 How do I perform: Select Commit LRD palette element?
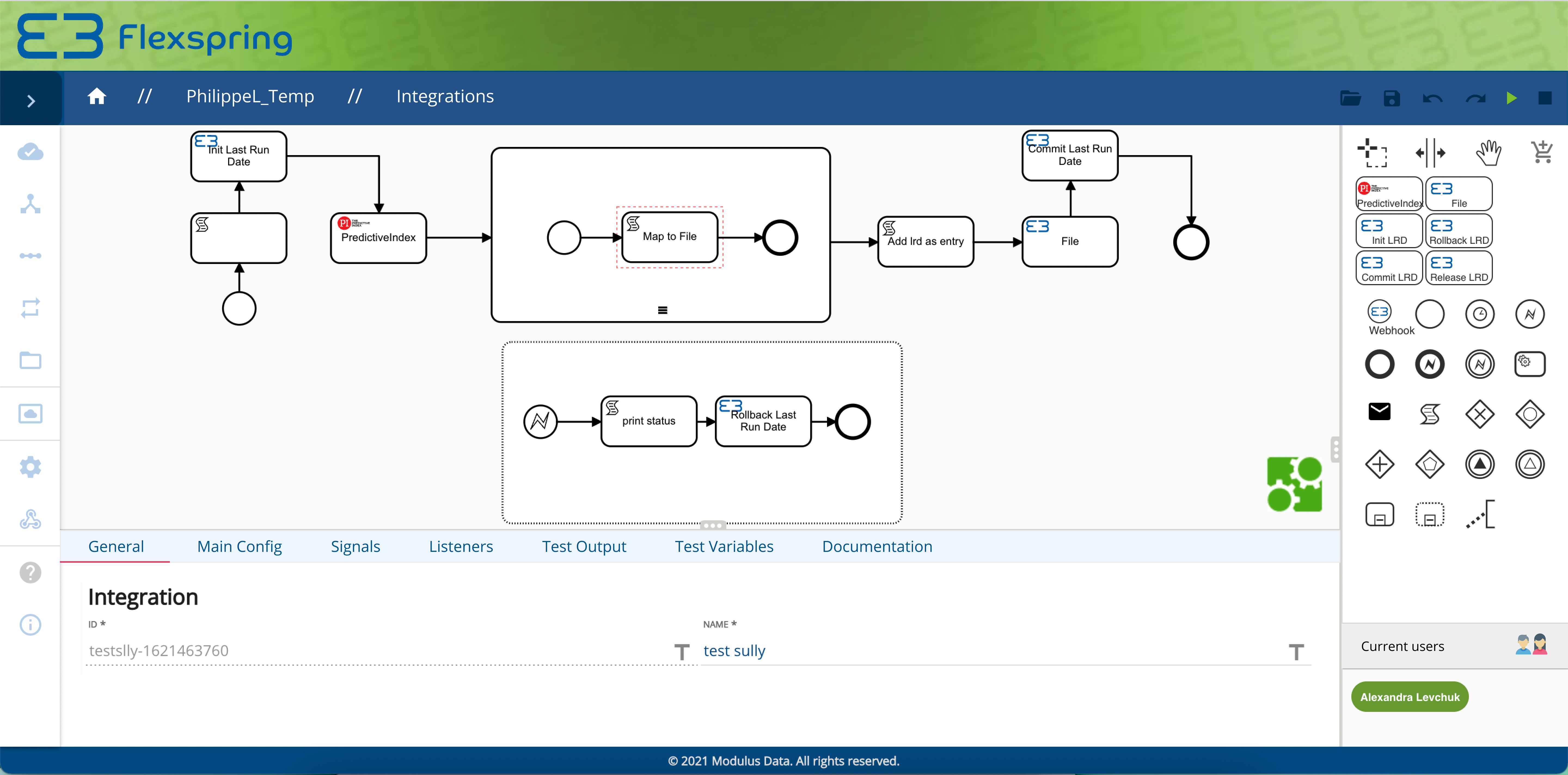(1389, 268)
